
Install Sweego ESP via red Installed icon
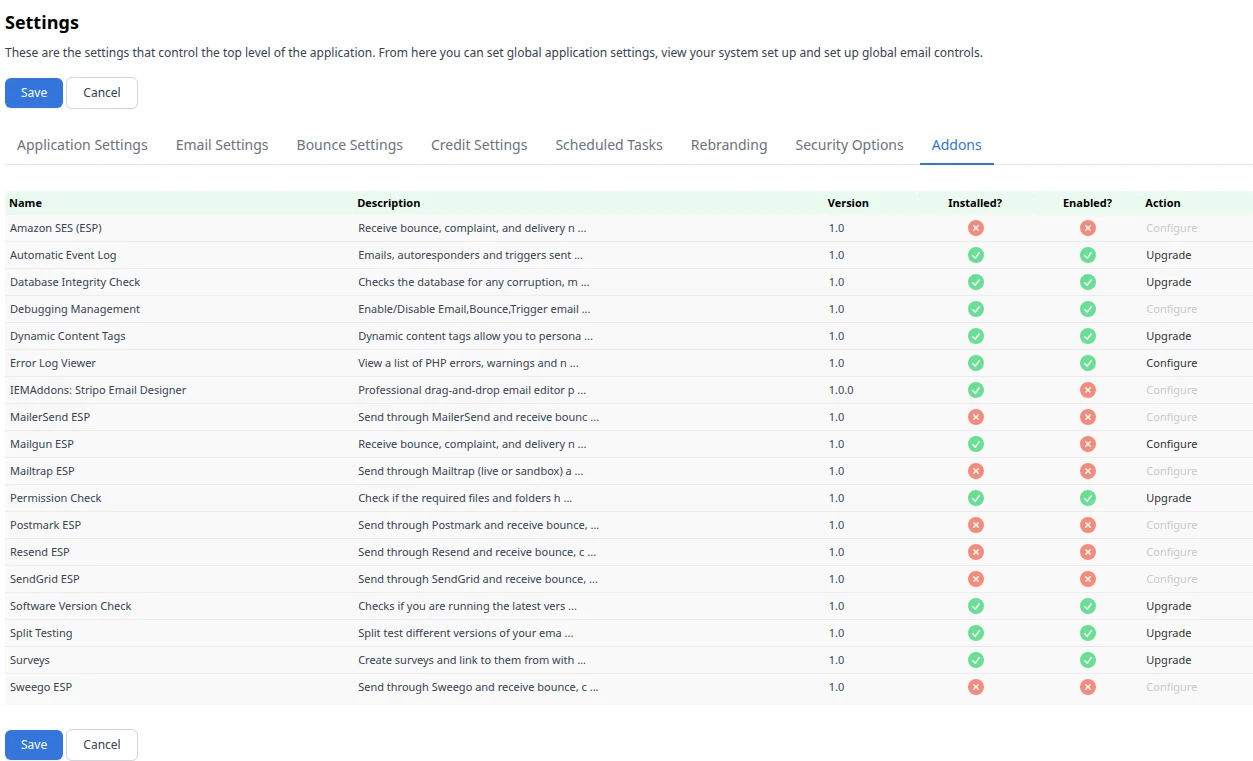pos(976,687)
